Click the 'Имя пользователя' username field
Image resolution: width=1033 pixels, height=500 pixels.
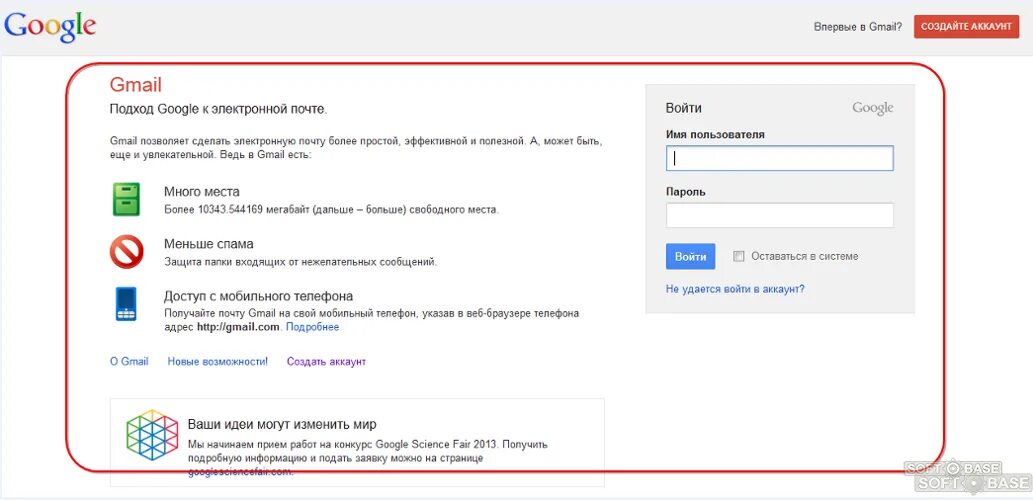779,159
